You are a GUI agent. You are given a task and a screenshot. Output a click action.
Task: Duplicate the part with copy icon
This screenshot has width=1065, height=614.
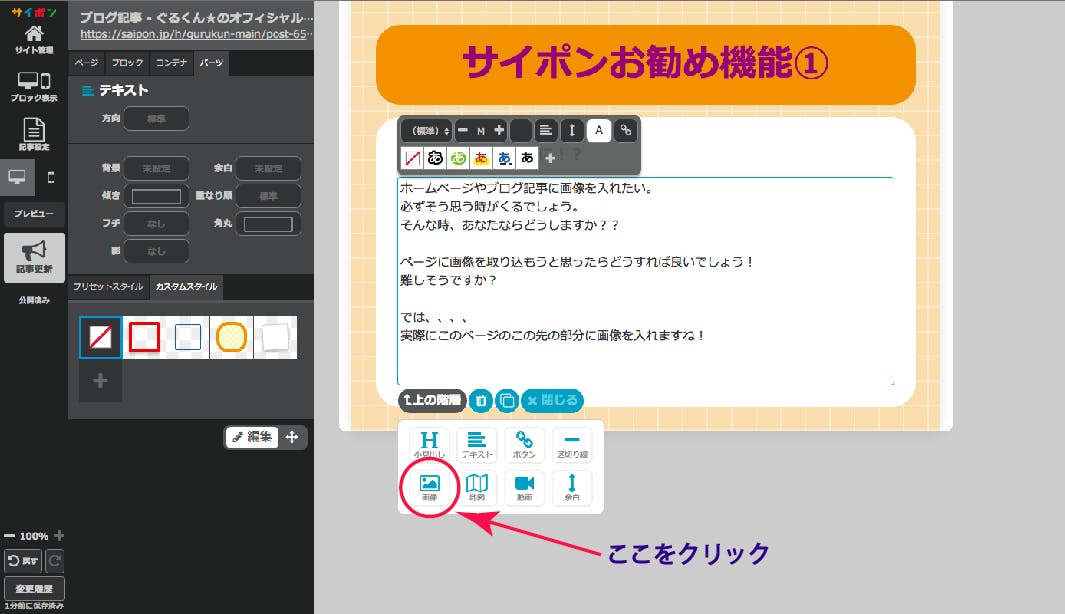pos(507,400)
